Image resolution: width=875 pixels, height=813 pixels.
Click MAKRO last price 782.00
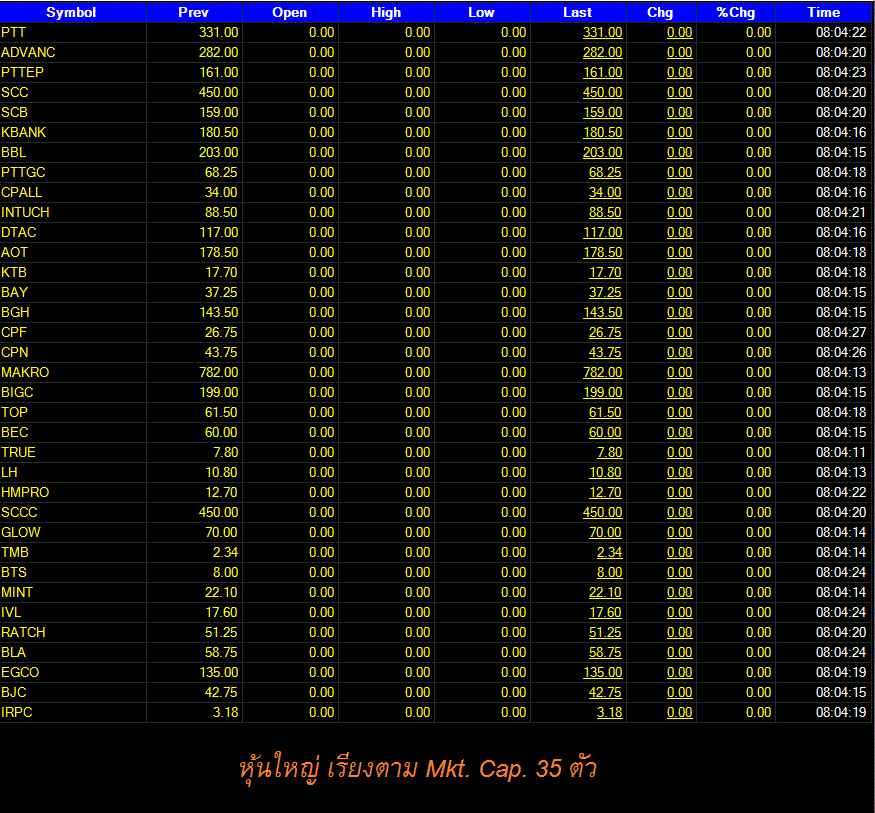tap(602, 373)
